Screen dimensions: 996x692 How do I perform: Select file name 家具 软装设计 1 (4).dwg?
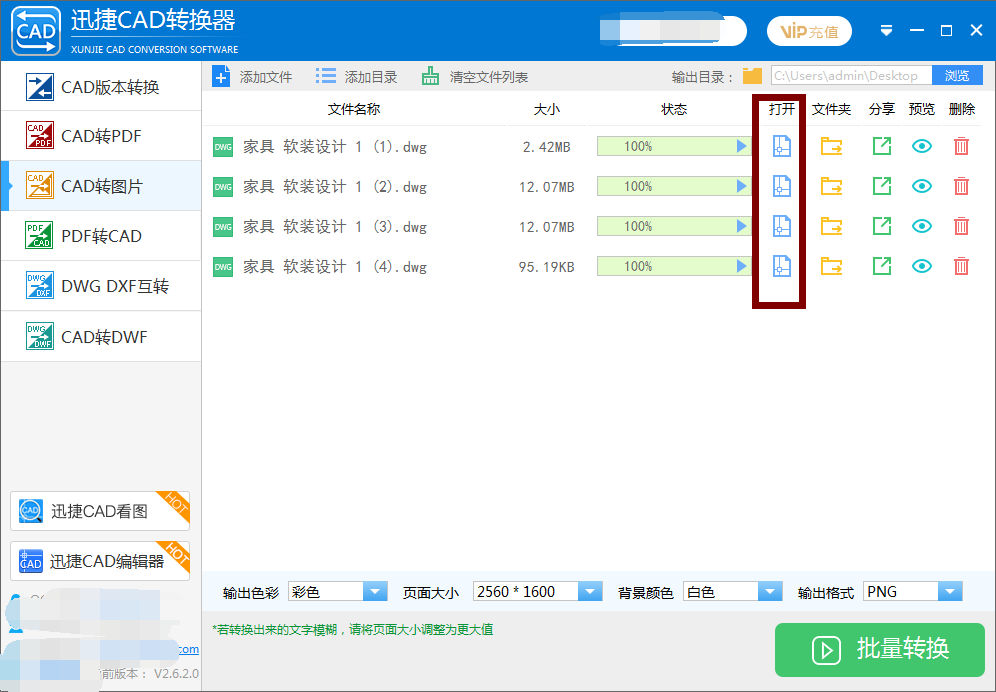click(x=335, y=267)
